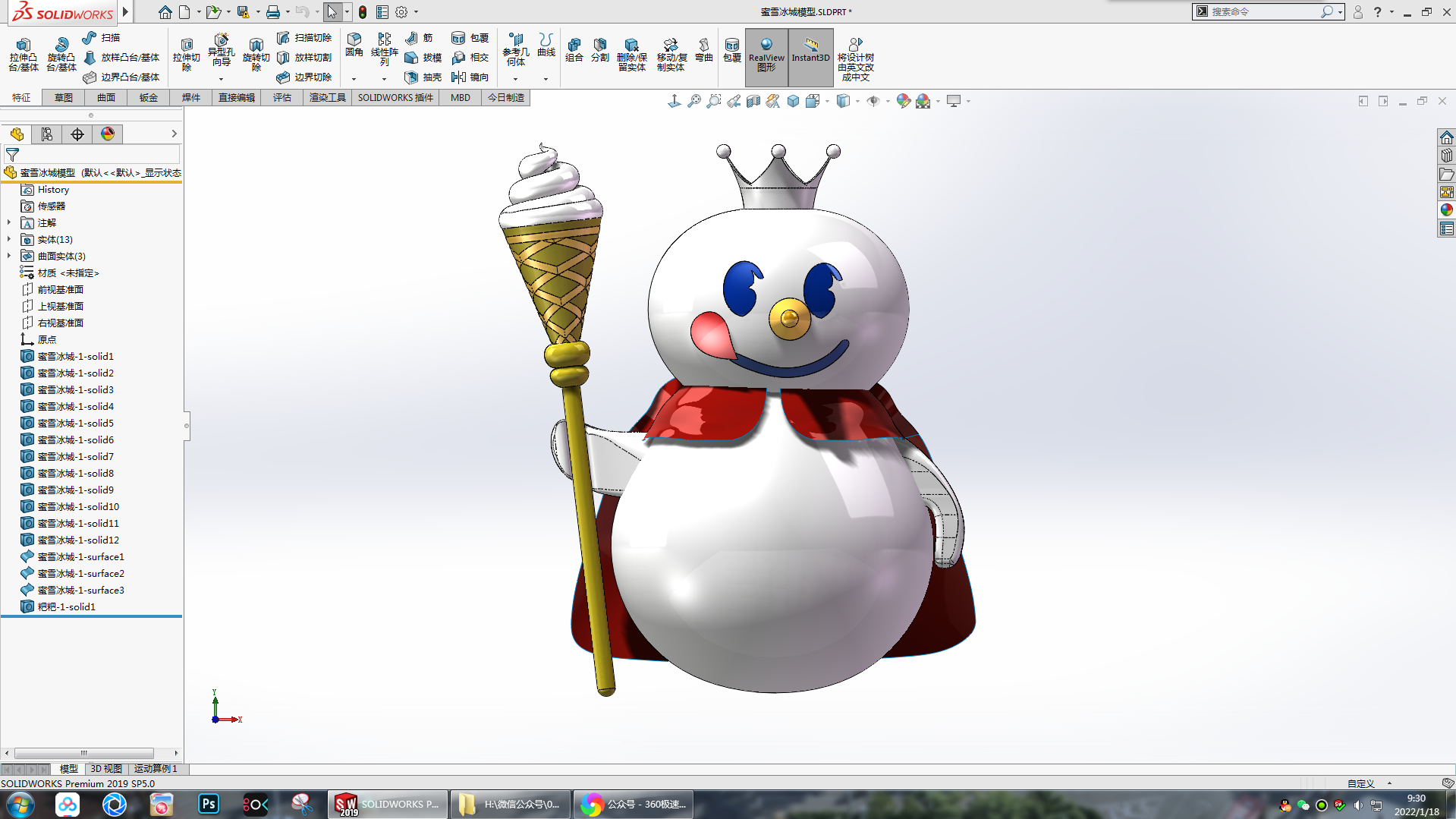Image resolution: width=1456 pixels, height=819 pixels.
Task: Click the 扫描 sweep feature tool
Action: coord(101,37)
